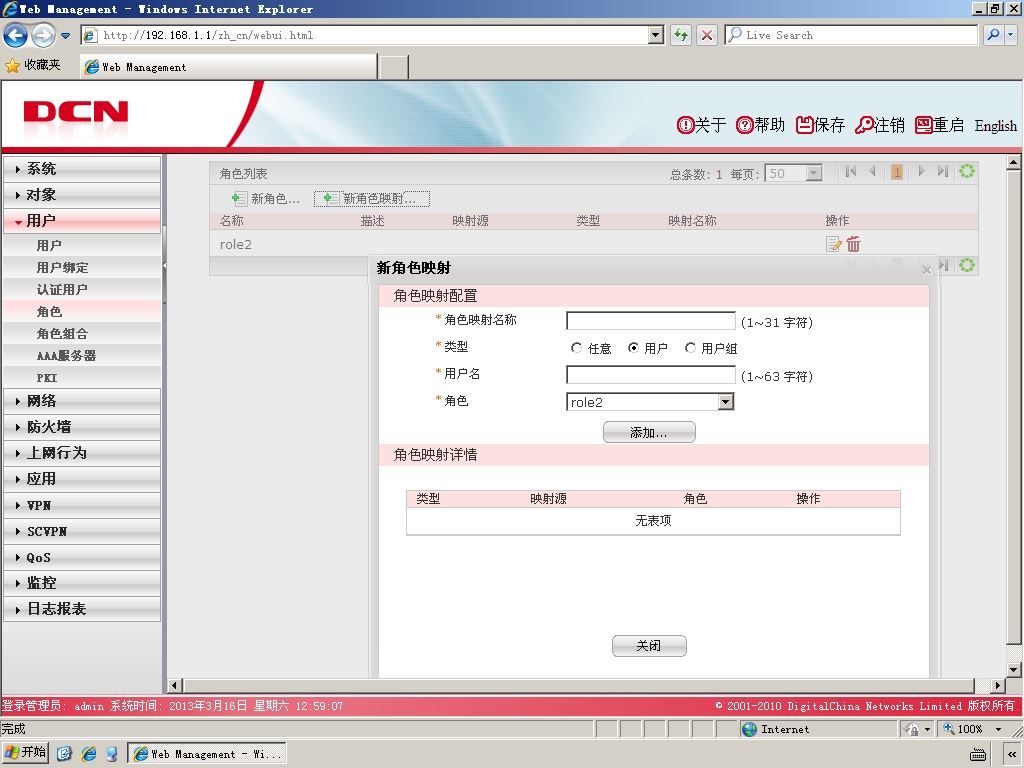Screen dimensions: 1024x768
Task: Open the 角色 dropdown showing role2
Action: (x=726, y=402)
